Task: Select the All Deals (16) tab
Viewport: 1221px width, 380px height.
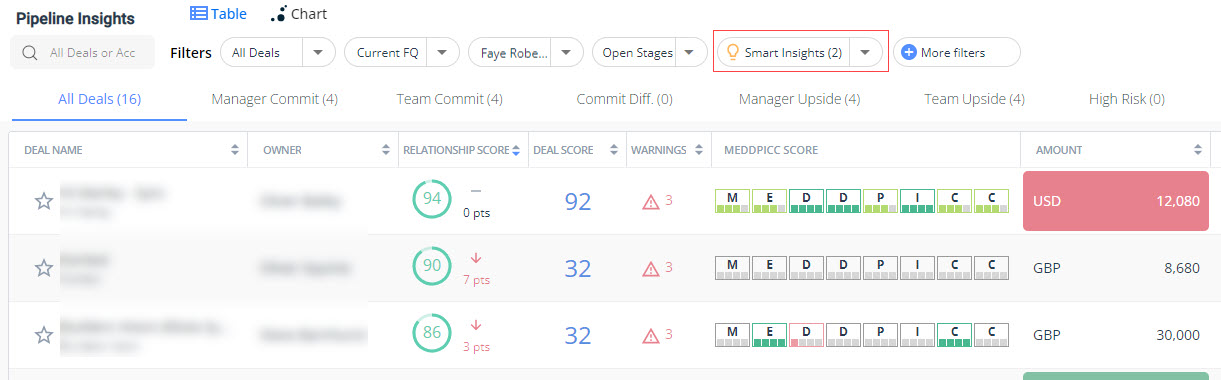Action: (99, 99)
